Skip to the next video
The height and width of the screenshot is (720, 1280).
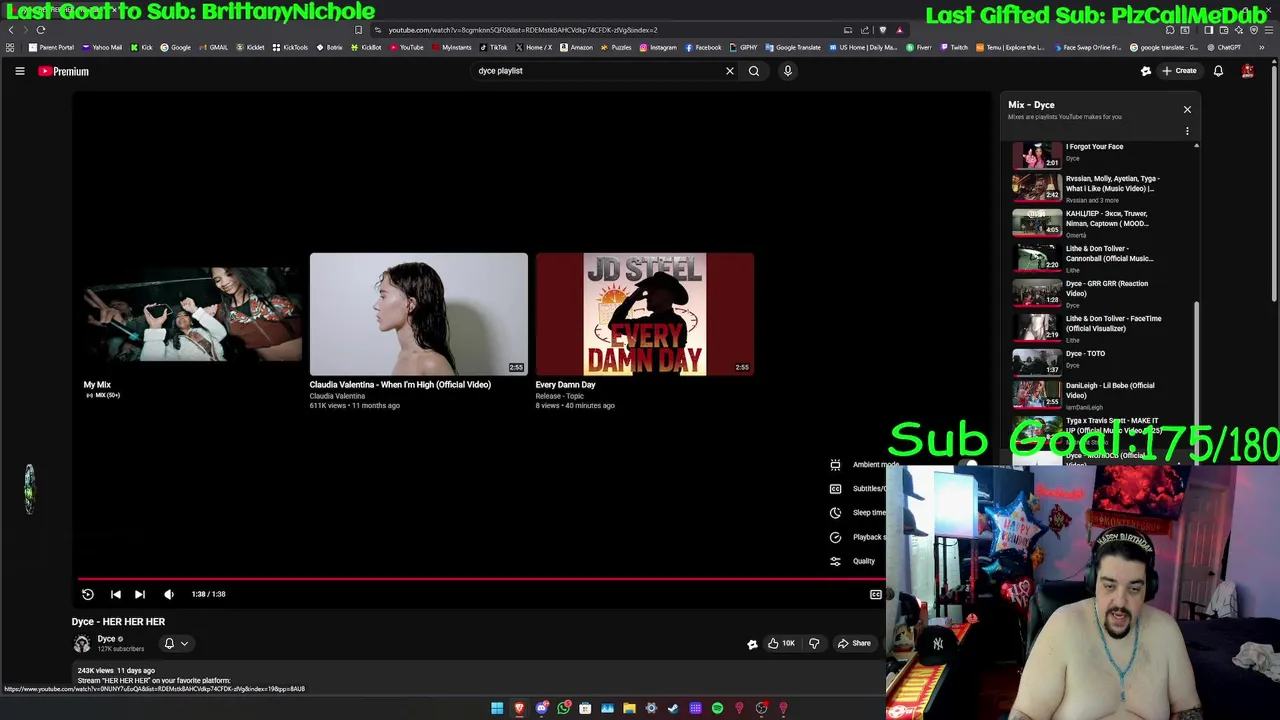pyautogui.click(x=140, y=594)
